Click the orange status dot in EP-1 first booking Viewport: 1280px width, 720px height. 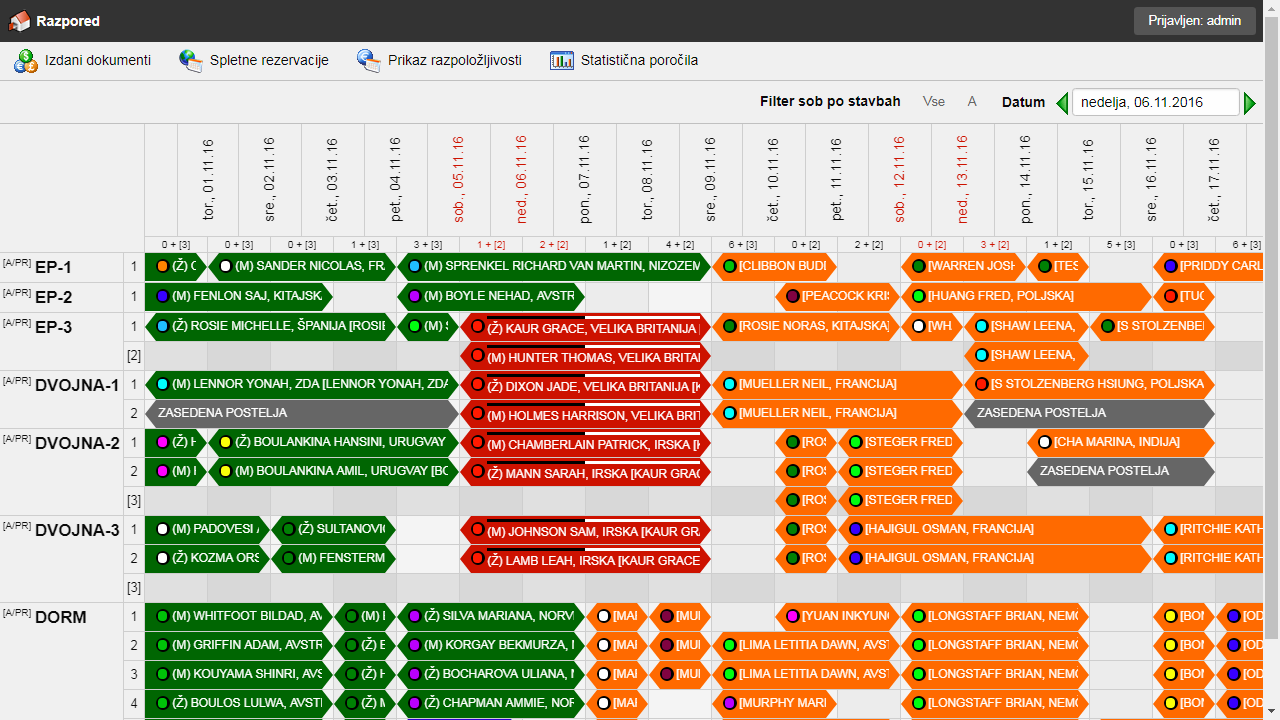(x=162, y=267)
